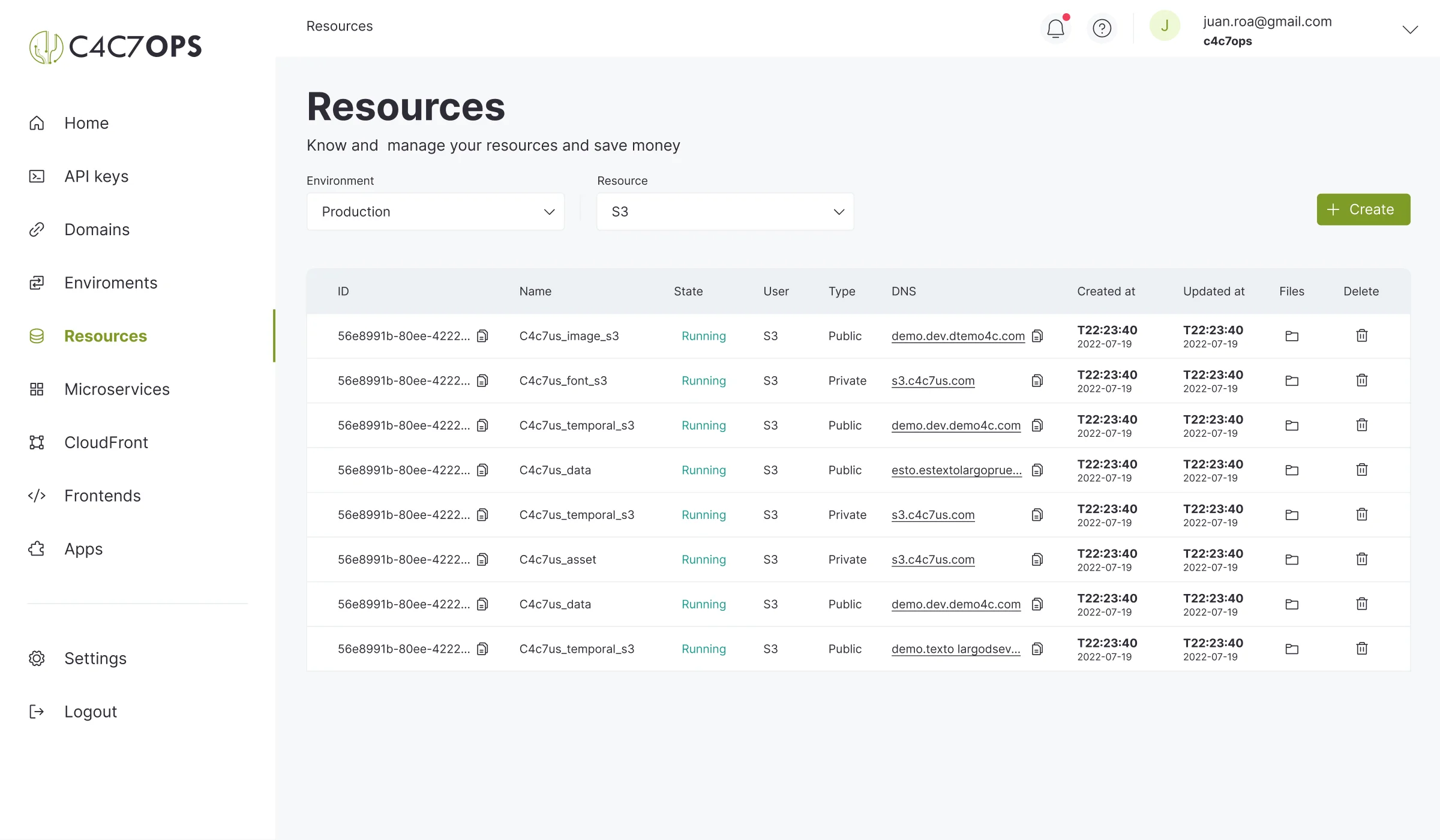1440x840 pixels.
Task: Expand the user account menu chevron
Action: (1409, 29)
